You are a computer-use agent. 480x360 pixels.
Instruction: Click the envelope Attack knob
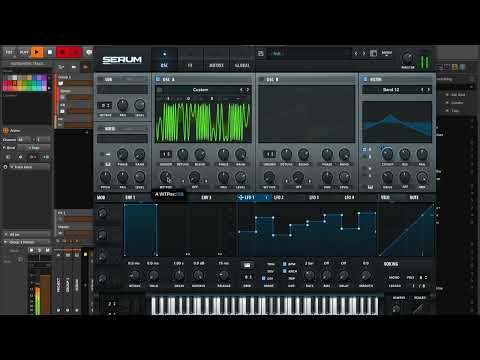[x=134, y=276]
